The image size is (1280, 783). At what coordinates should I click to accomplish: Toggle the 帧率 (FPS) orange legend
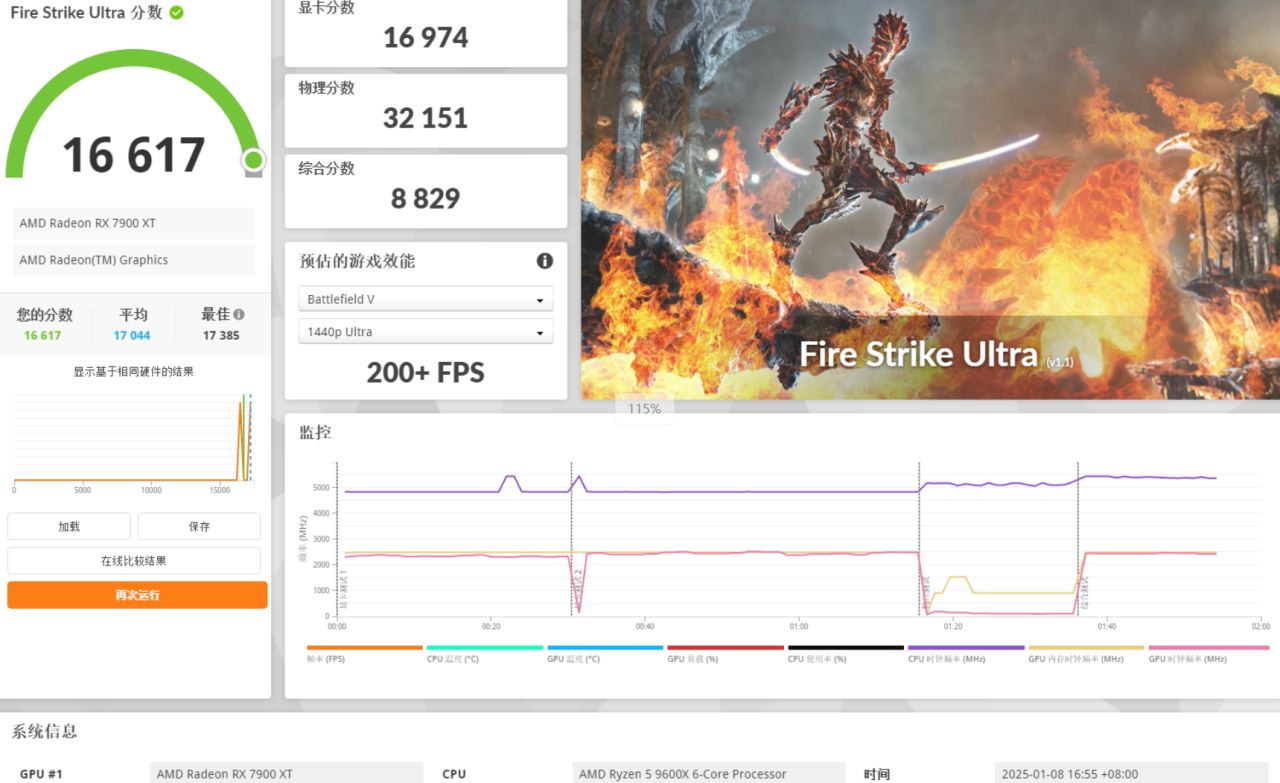364,654
